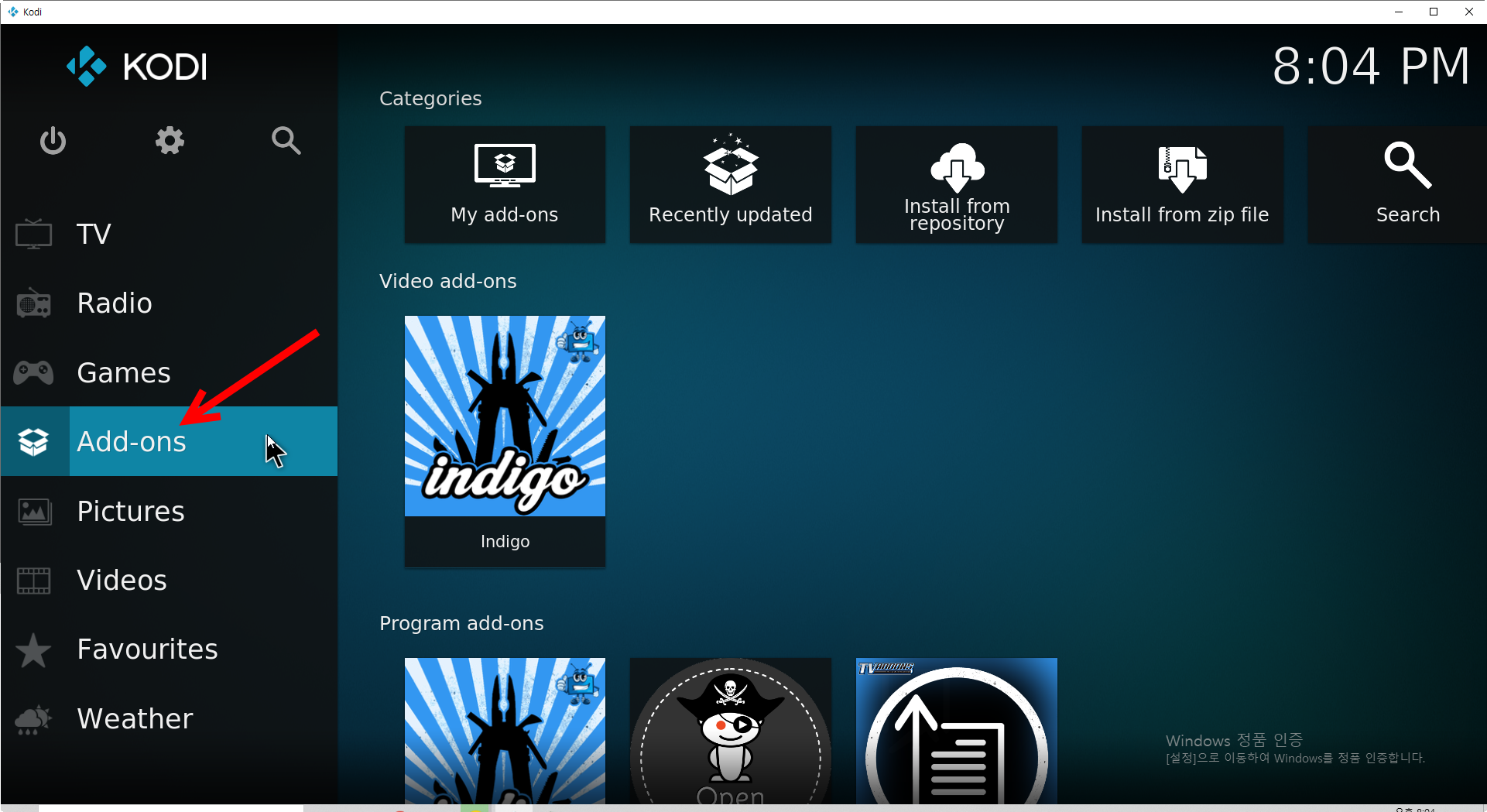
Task: Close the Kodi window
Action: tap(1469, 12)
